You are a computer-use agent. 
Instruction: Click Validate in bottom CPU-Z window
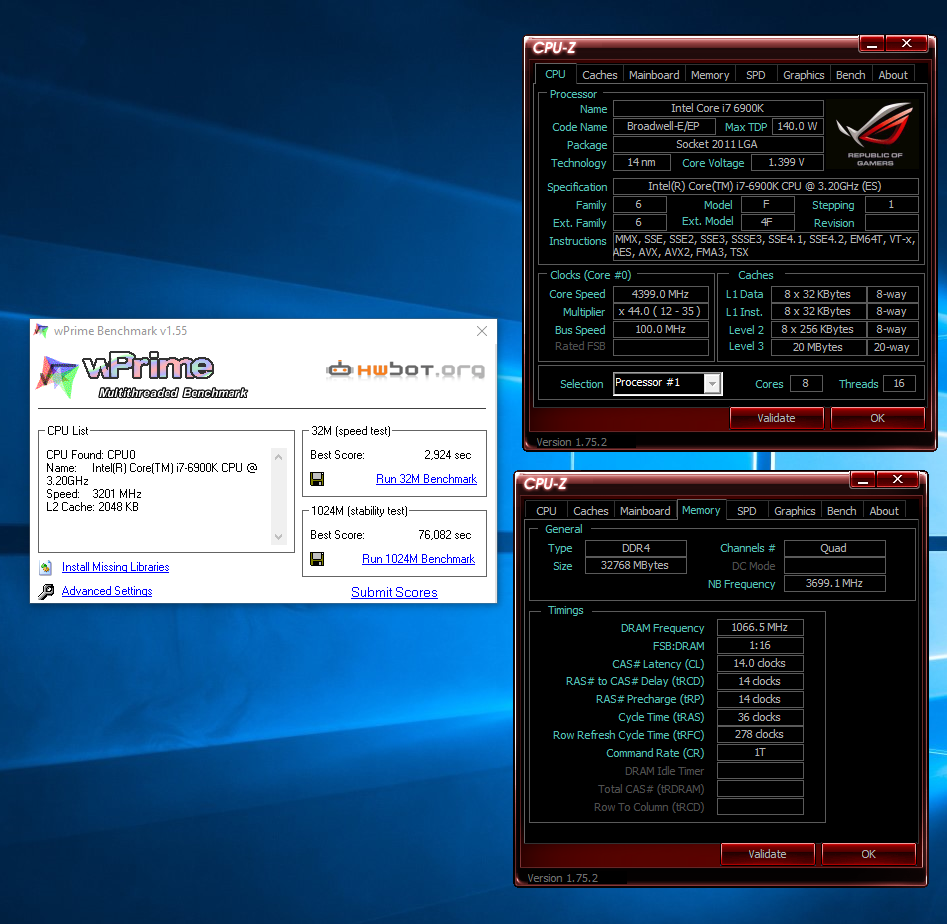coord(767,854)
